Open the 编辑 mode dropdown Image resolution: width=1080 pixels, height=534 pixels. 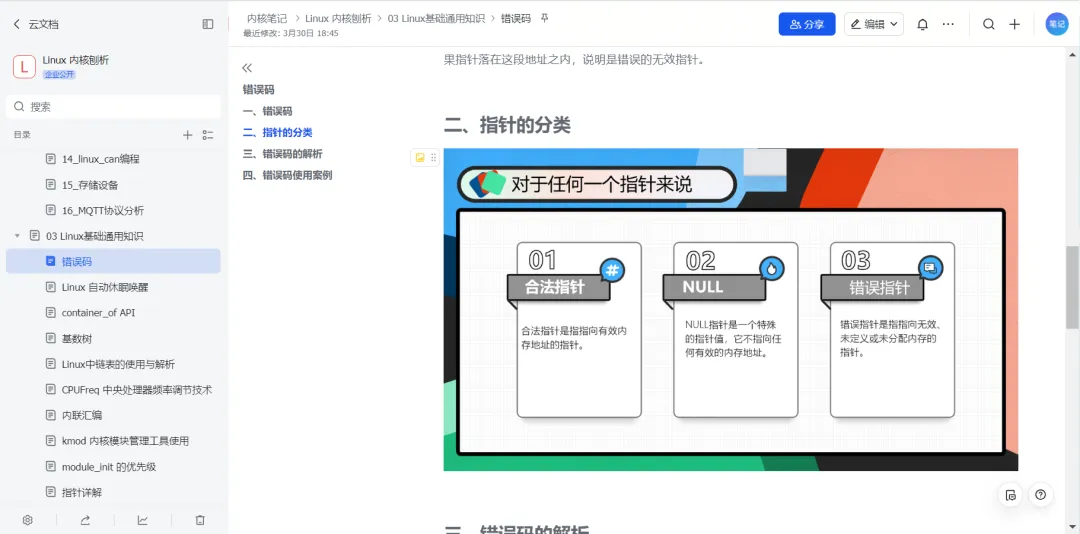coord(874,24)
